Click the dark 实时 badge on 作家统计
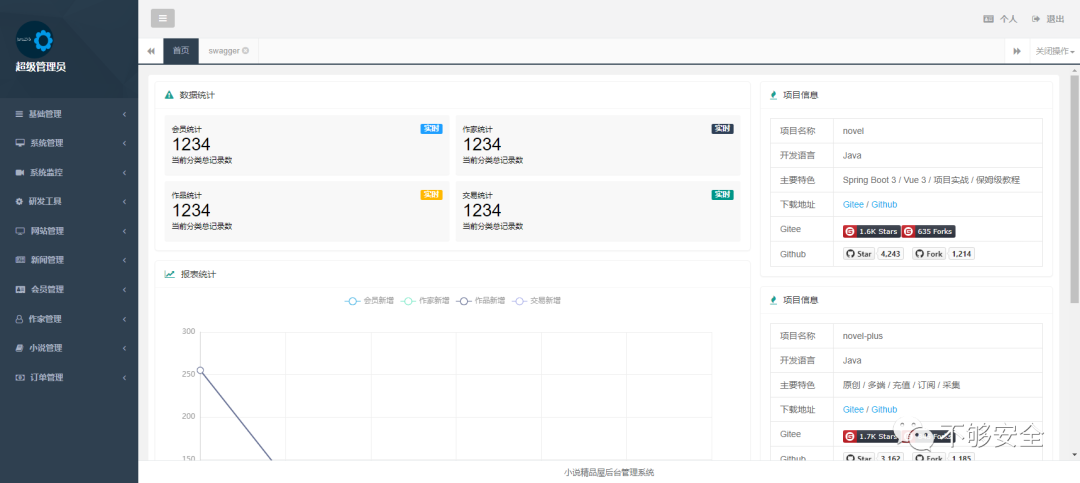 723,129
